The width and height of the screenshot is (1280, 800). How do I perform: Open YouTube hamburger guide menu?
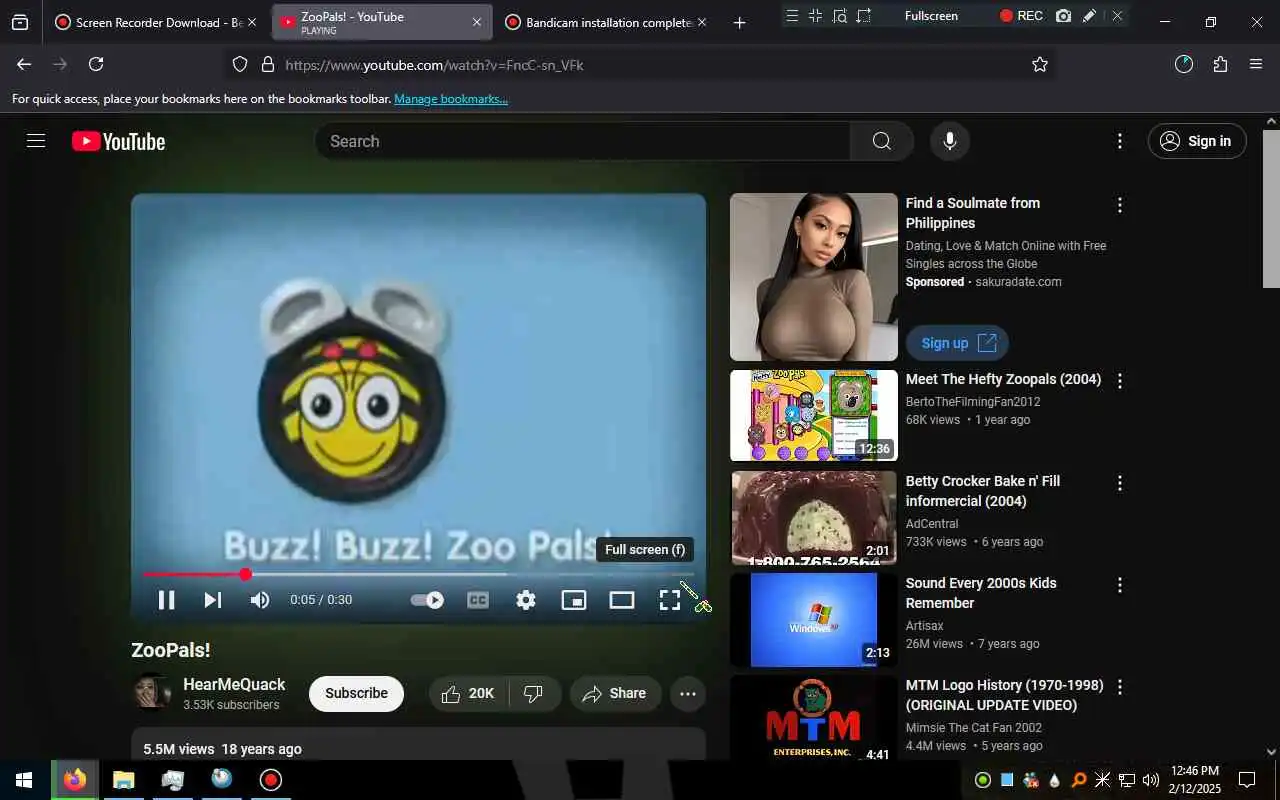(x=36, y=141)
